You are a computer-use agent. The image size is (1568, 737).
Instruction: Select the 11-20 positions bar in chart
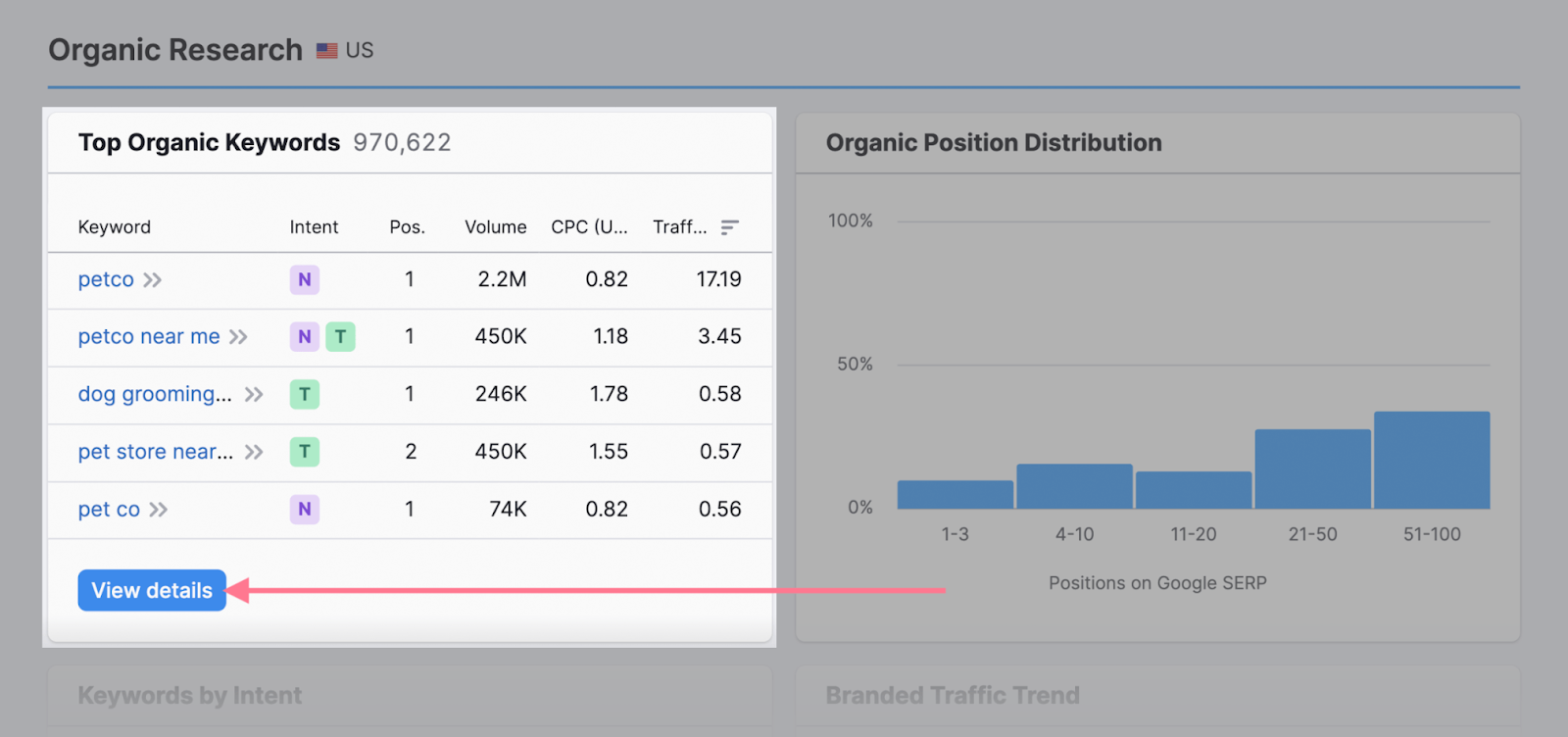pyautogui.click(x=1194, y=490)
